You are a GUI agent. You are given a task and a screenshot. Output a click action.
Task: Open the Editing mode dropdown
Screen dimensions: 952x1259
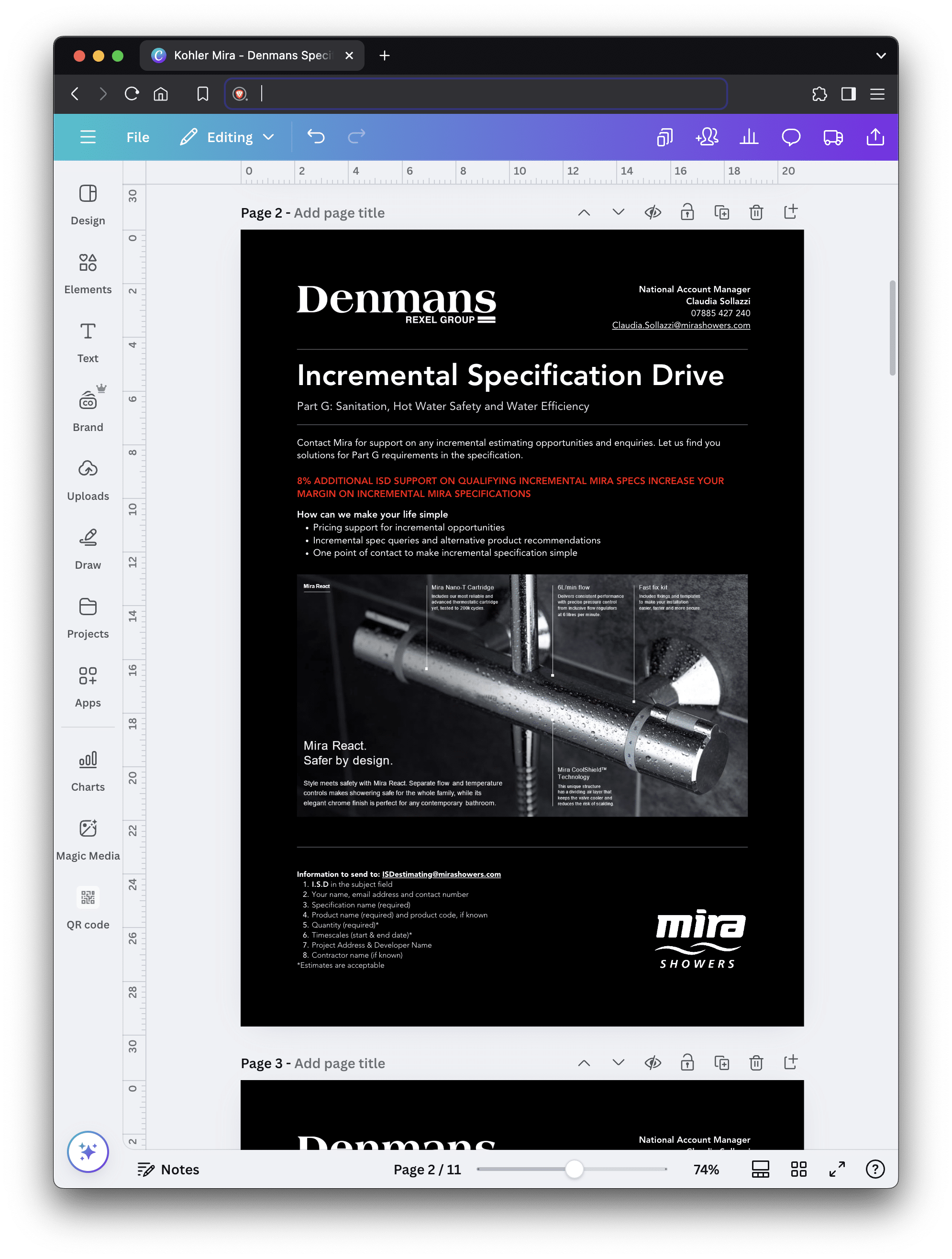[x=228, y=137]
